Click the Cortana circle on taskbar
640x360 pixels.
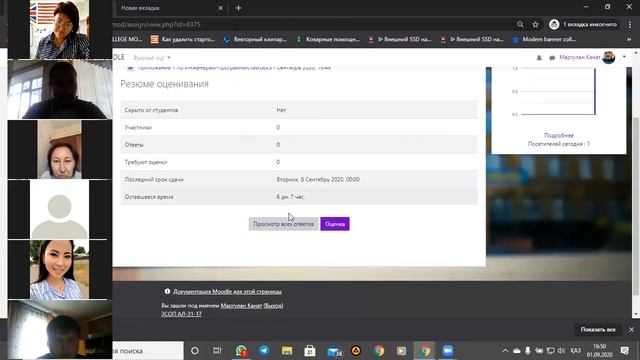pyautogui.click(x=195, y=351)
